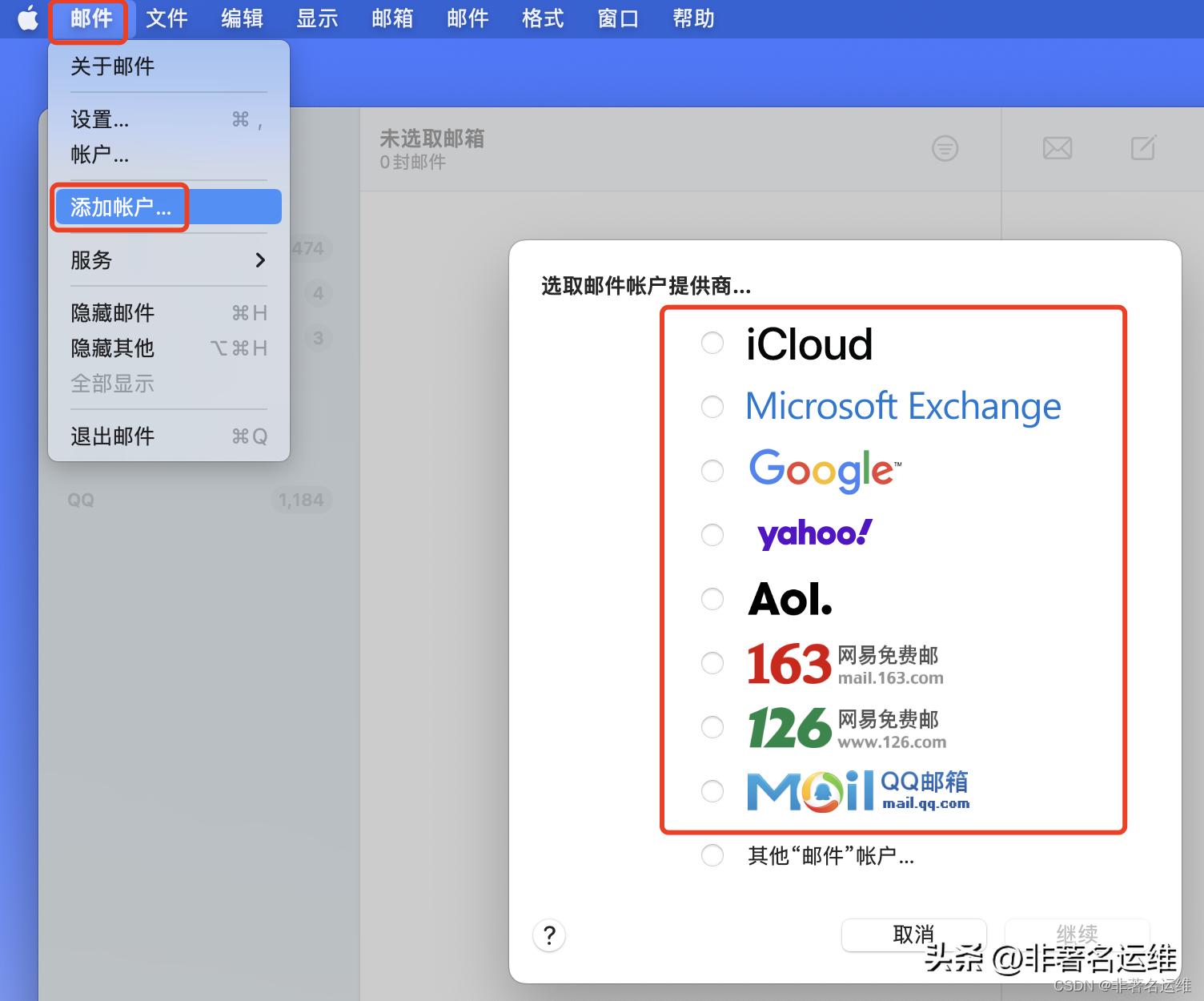Select the QQ邮箱 provider logo
The height and width of the screenshot is (1001, 1204).
pos(853,791)
